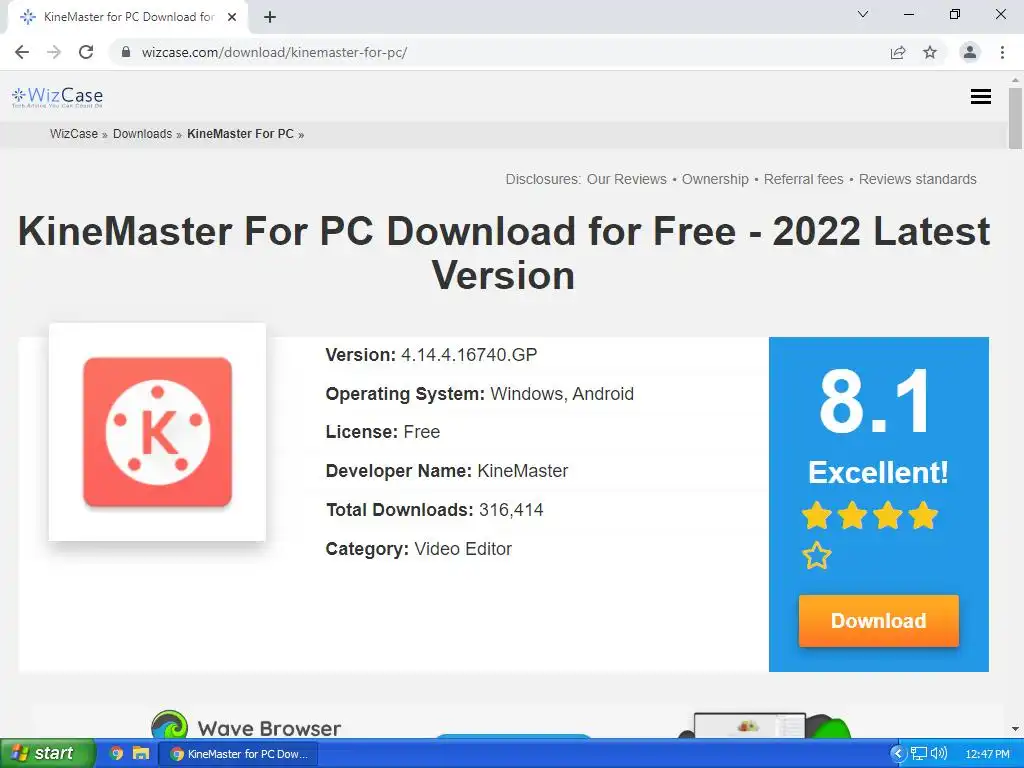
Task: Open the Chrome profile avatar
Action: [x=970, y=52]
